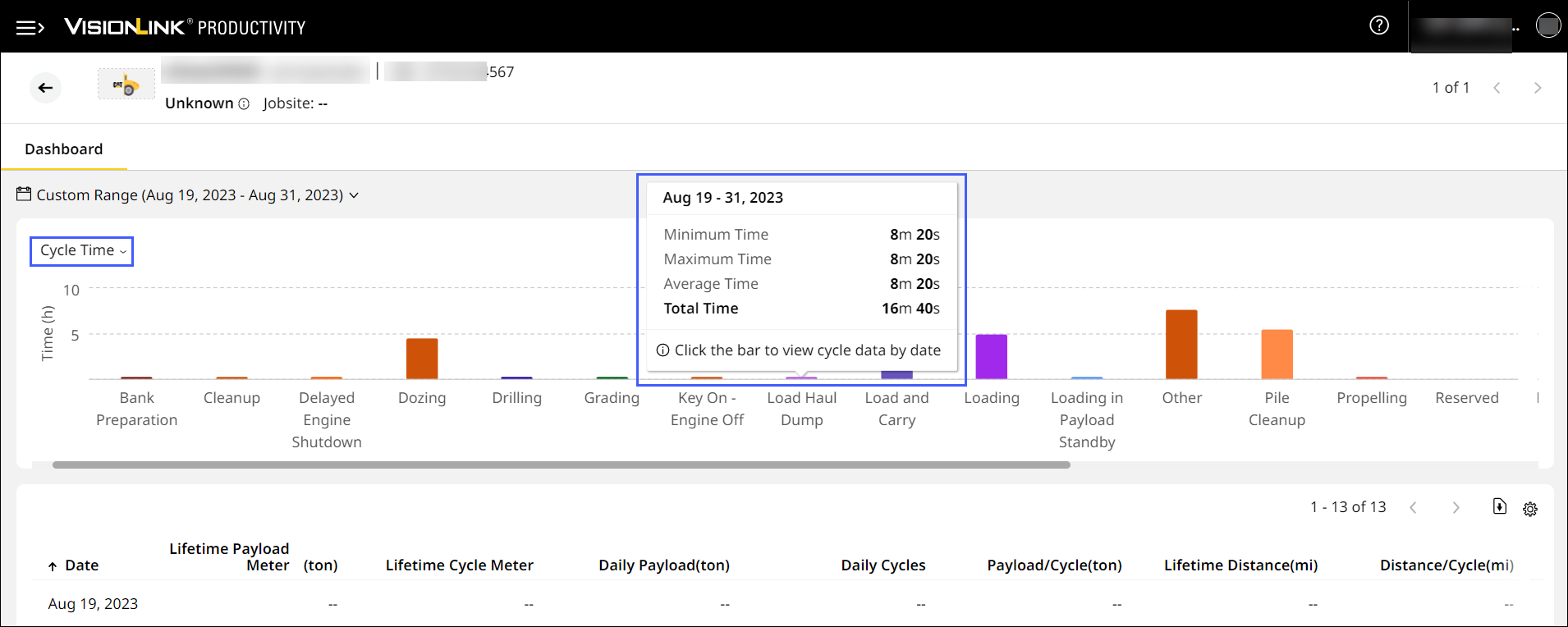Screen dimensions: 1568x627
Task: Click the purple Loading bar
Action: (x=991, y=356)
